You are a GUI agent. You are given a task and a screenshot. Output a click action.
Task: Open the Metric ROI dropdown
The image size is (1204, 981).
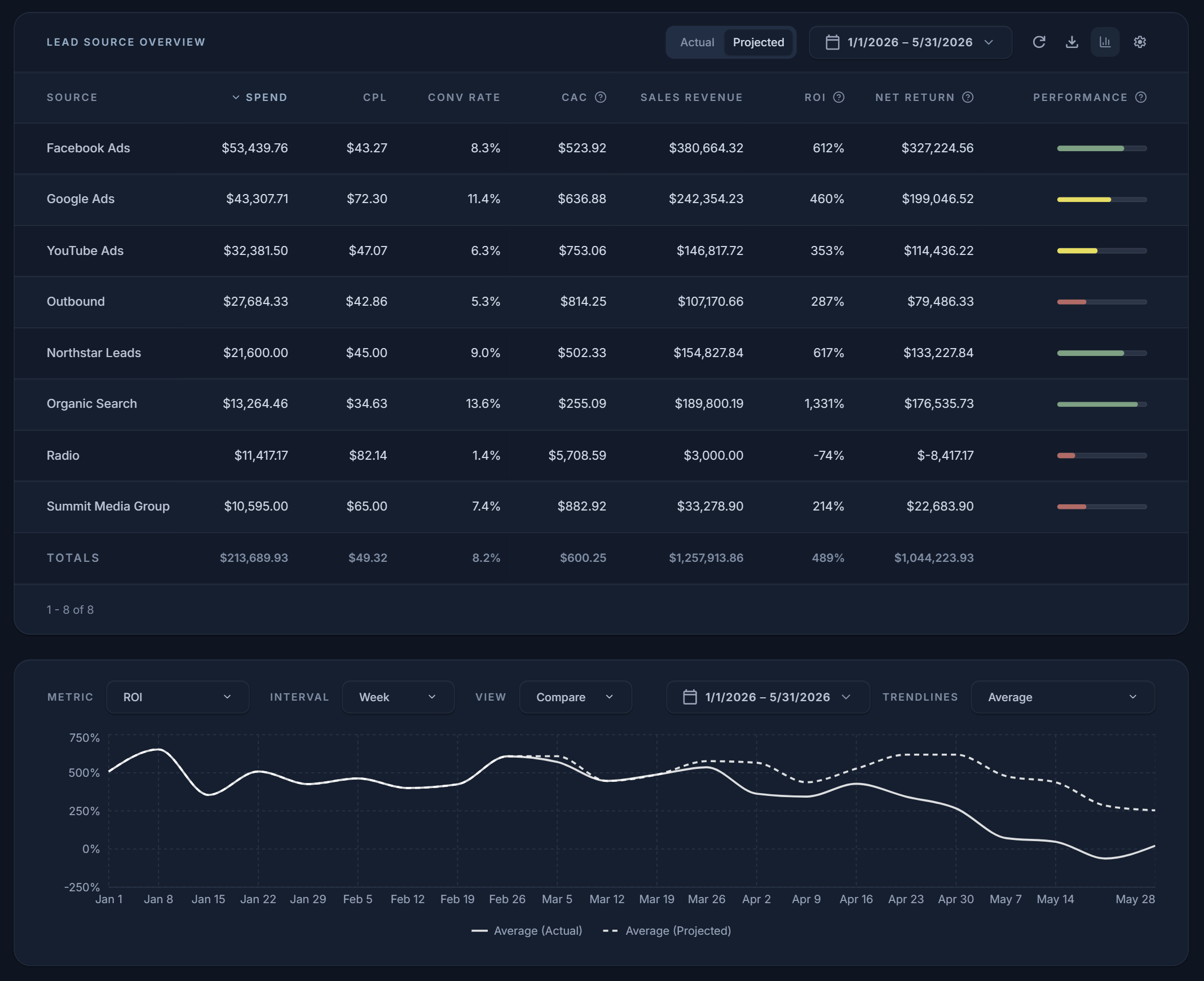click(178, 697)
